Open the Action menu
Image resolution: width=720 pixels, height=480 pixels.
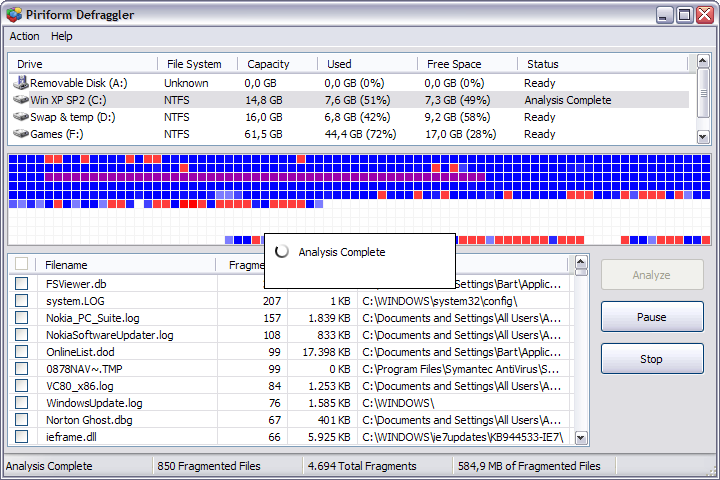(x=24, y=36)
